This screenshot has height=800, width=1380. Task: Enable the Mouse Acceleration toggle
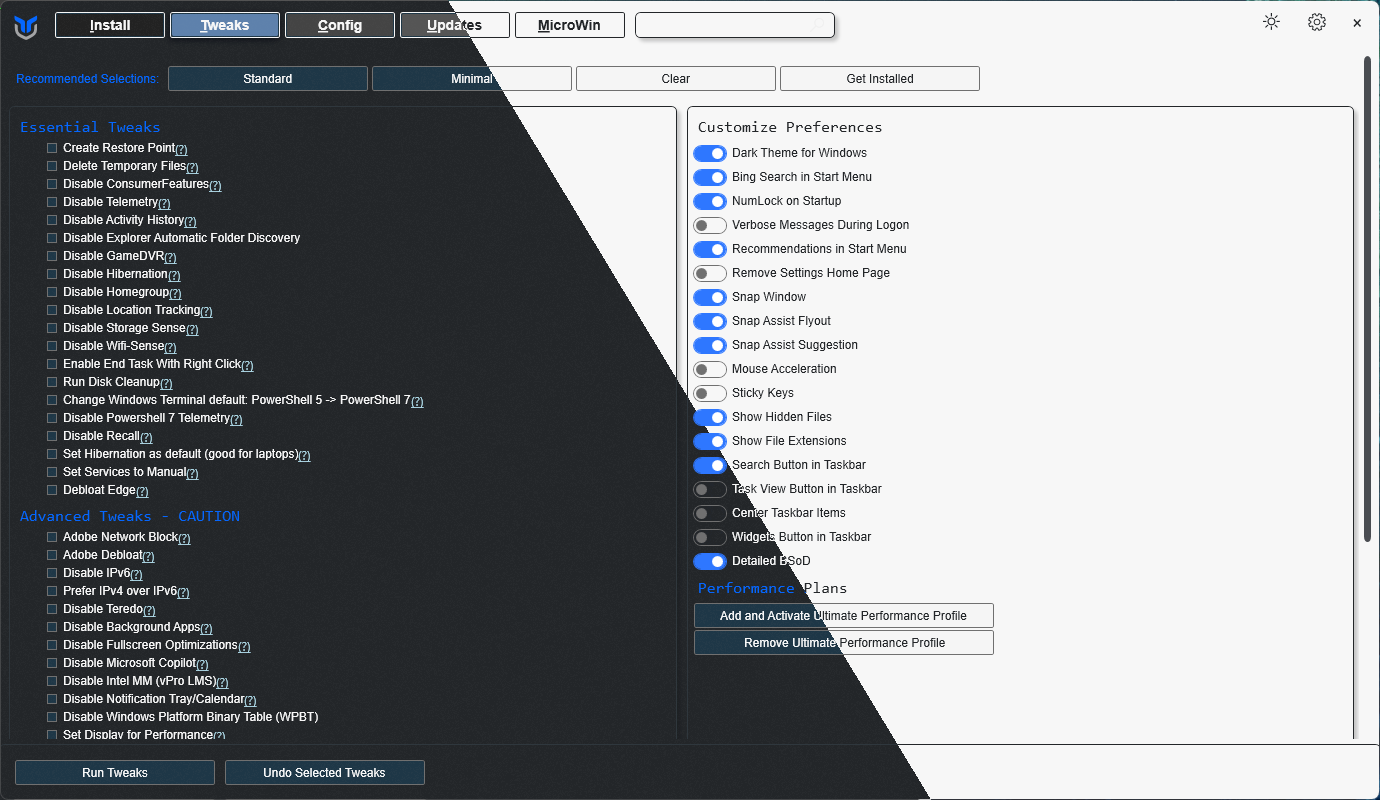(710, 369)
